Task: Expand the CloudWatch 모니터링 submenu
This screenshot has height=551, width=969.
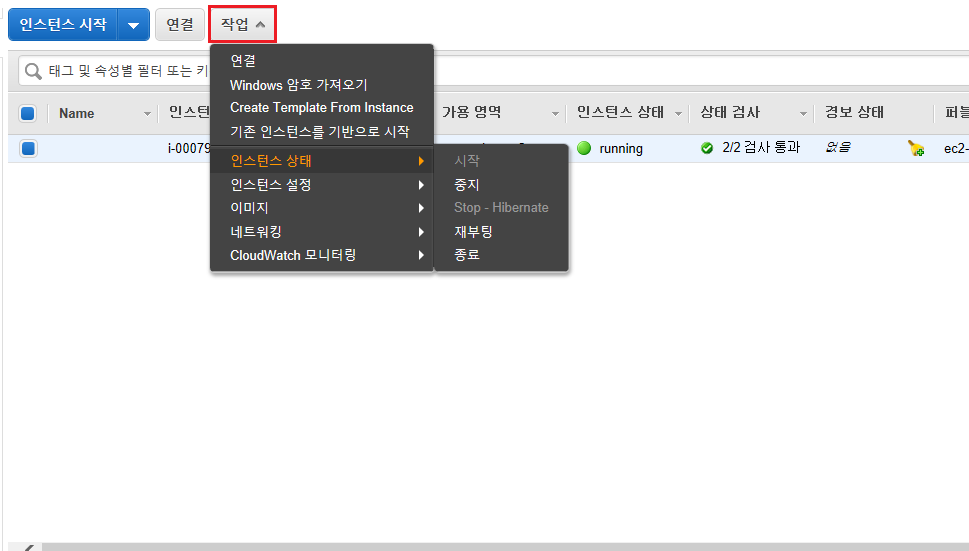Action: [322, 255]
